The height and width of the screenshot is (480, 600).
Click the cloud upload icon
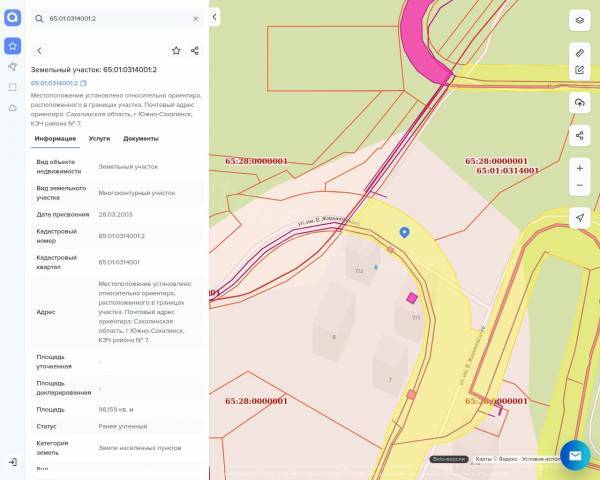(x=579, y=103)
